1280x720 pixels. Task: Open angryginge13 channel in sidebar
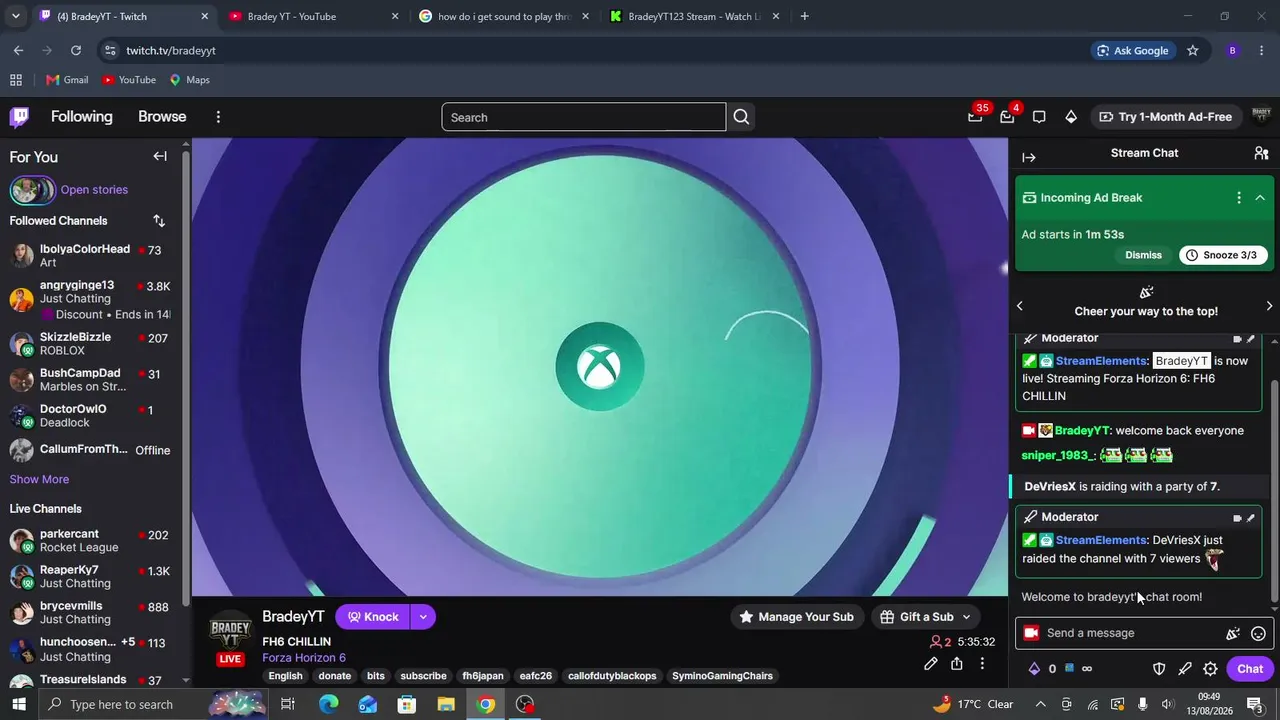click(90, 299)
